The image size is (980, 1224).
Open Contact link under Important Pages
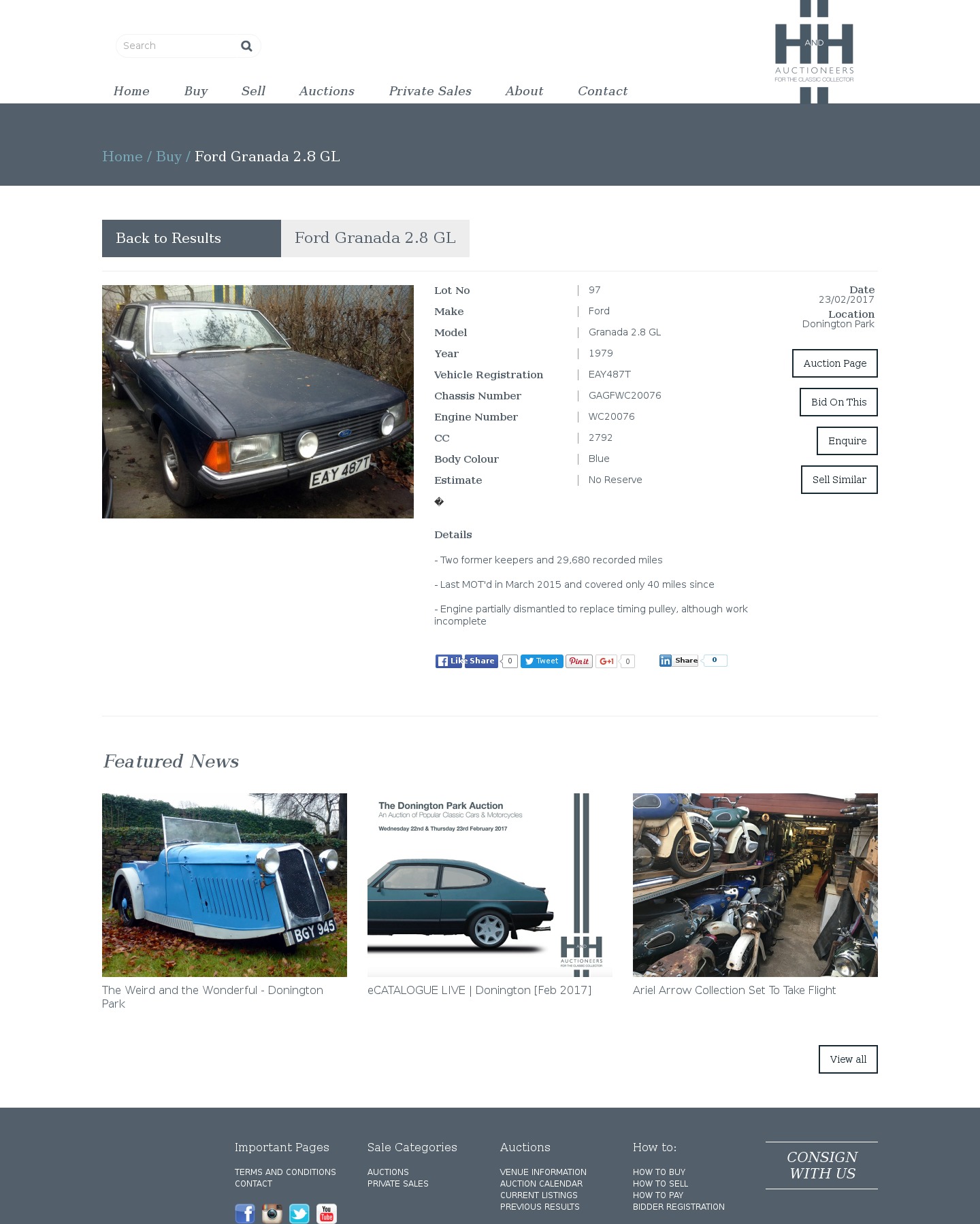tap(253, 1184)
